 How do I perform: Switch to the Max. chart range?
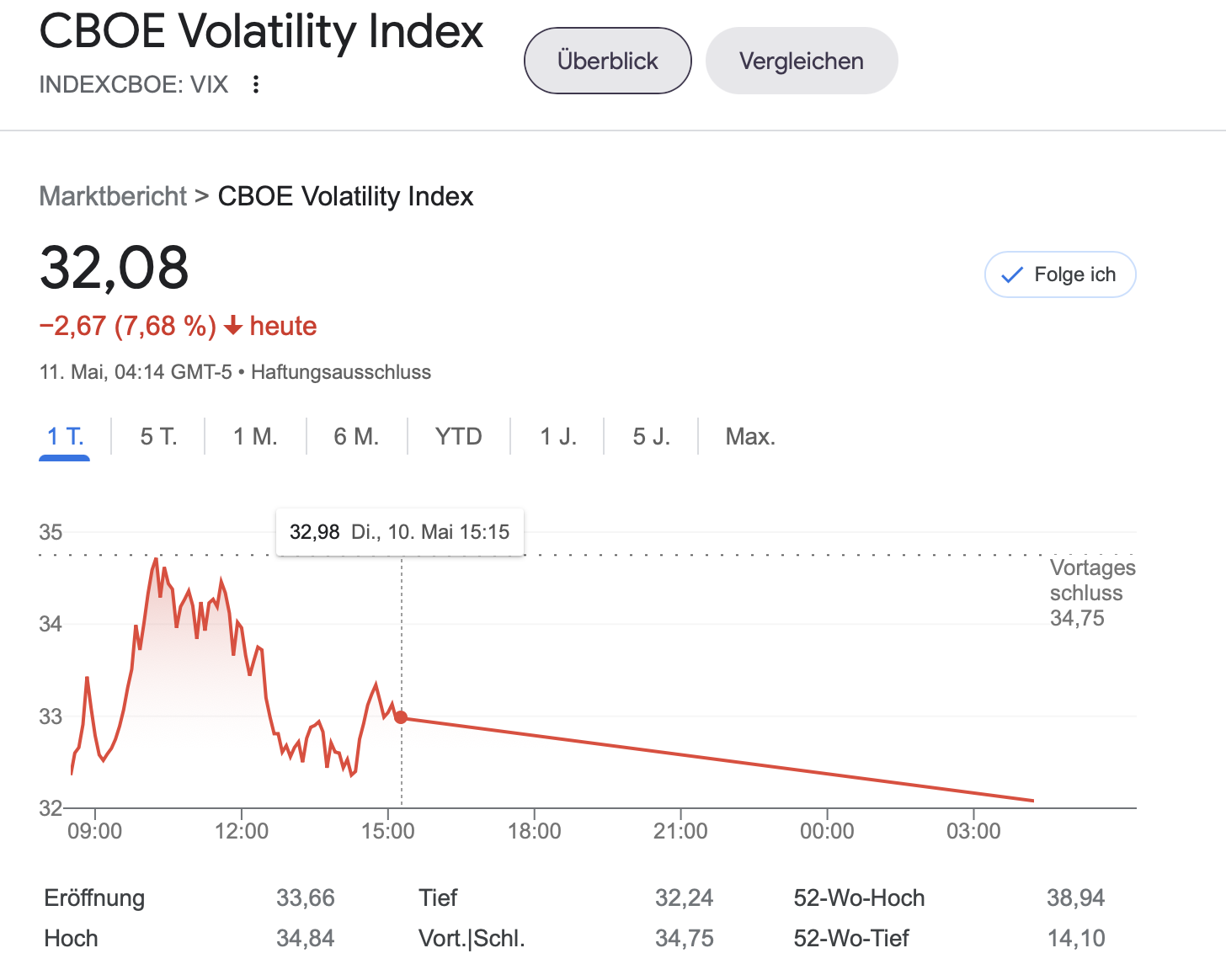(750, 436)
